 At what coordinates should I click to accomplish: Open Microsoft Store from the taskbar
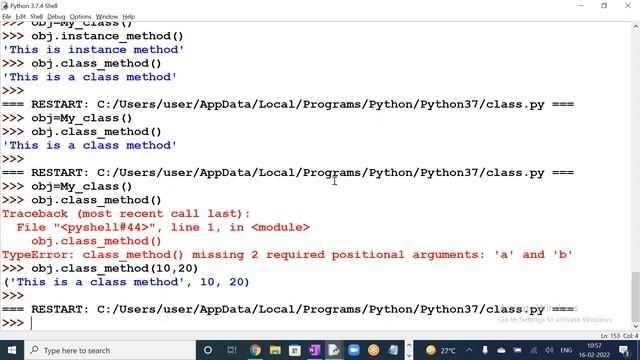[x=295, y=350]
